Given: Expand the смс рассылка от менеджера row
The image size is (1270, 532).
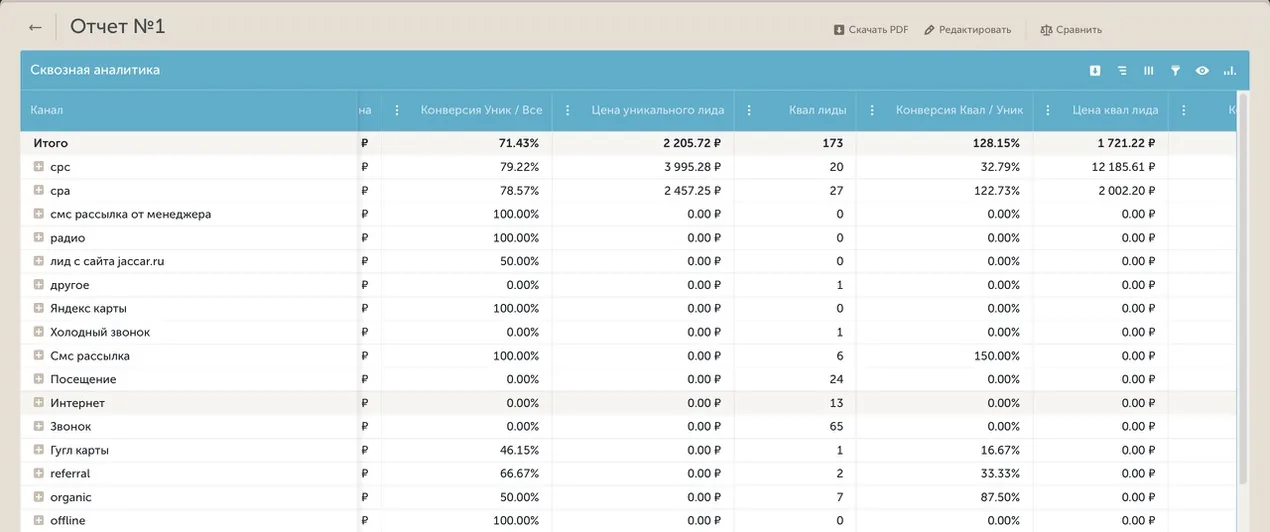Looking at the screenshot, I should click(39, 214).
